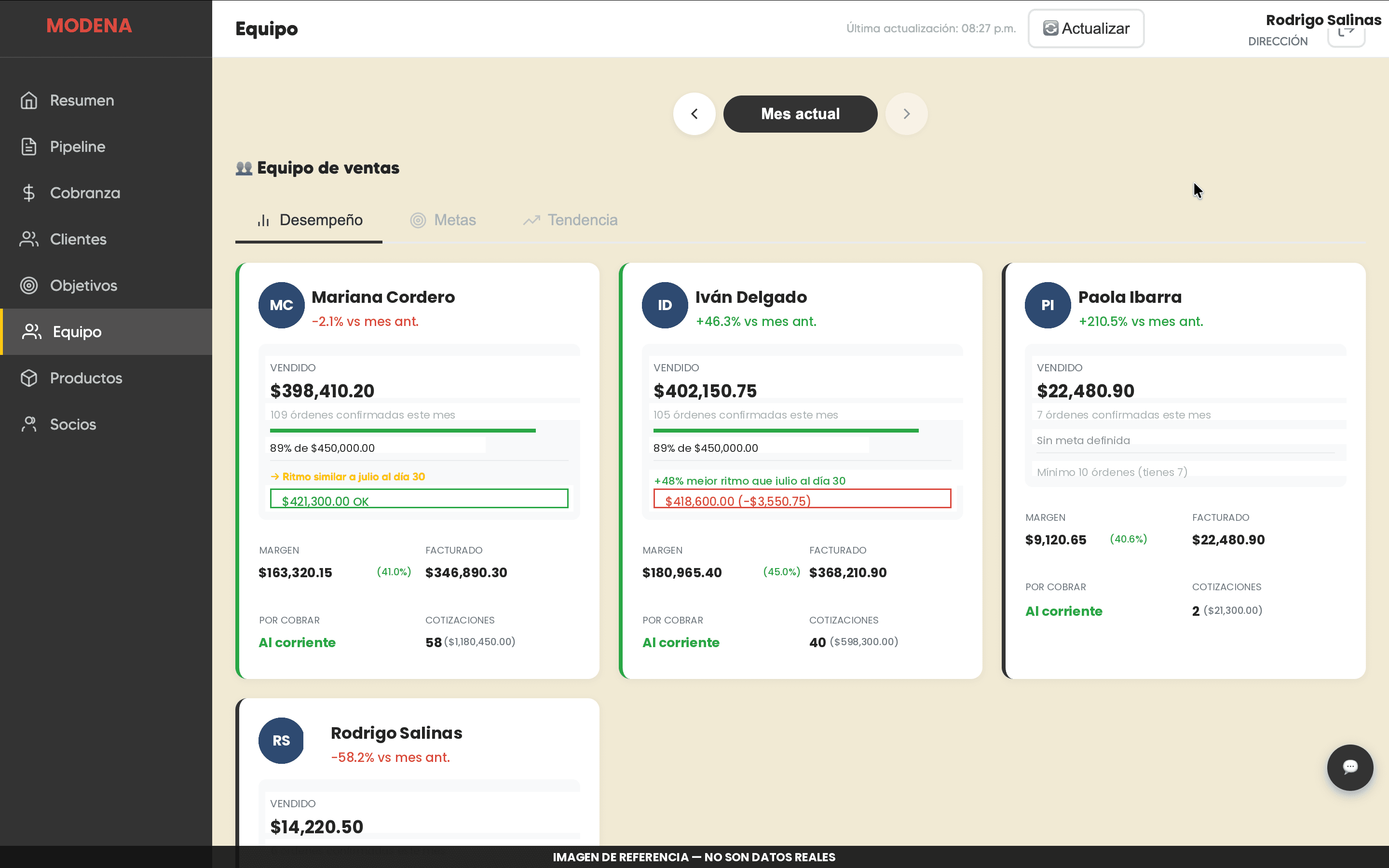The height and width of the screenshot is (868, 1389).
Task: Click the people emoji beside Equipo de ventas
Action: point(244,168)
